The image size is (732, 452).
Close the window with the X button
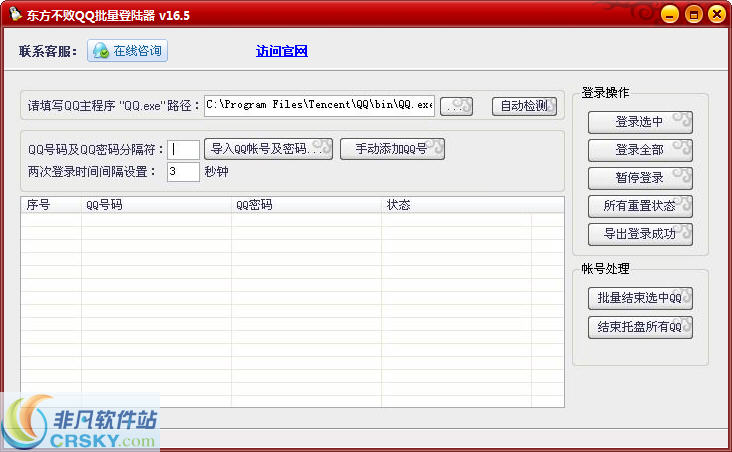[x=717, y=14]
